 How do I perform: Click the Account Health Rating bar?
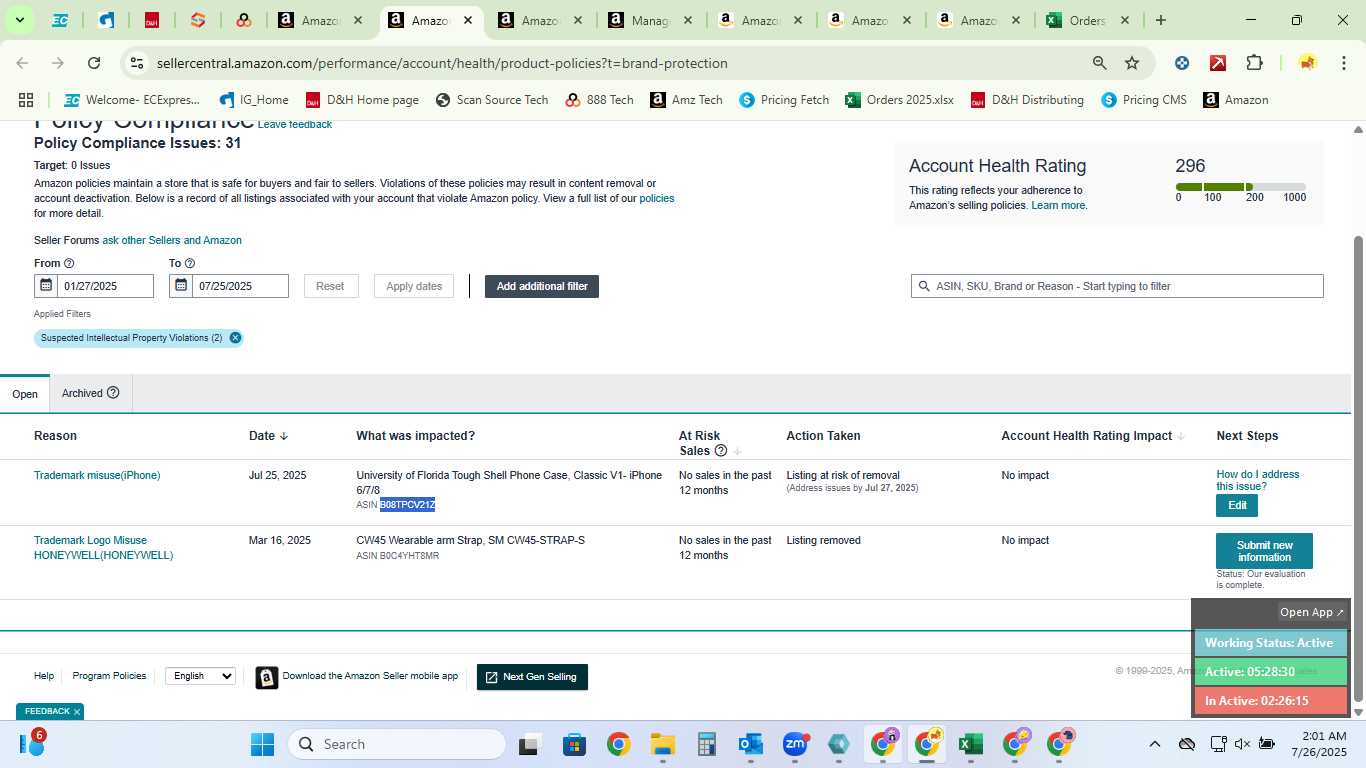(1241, 187)
